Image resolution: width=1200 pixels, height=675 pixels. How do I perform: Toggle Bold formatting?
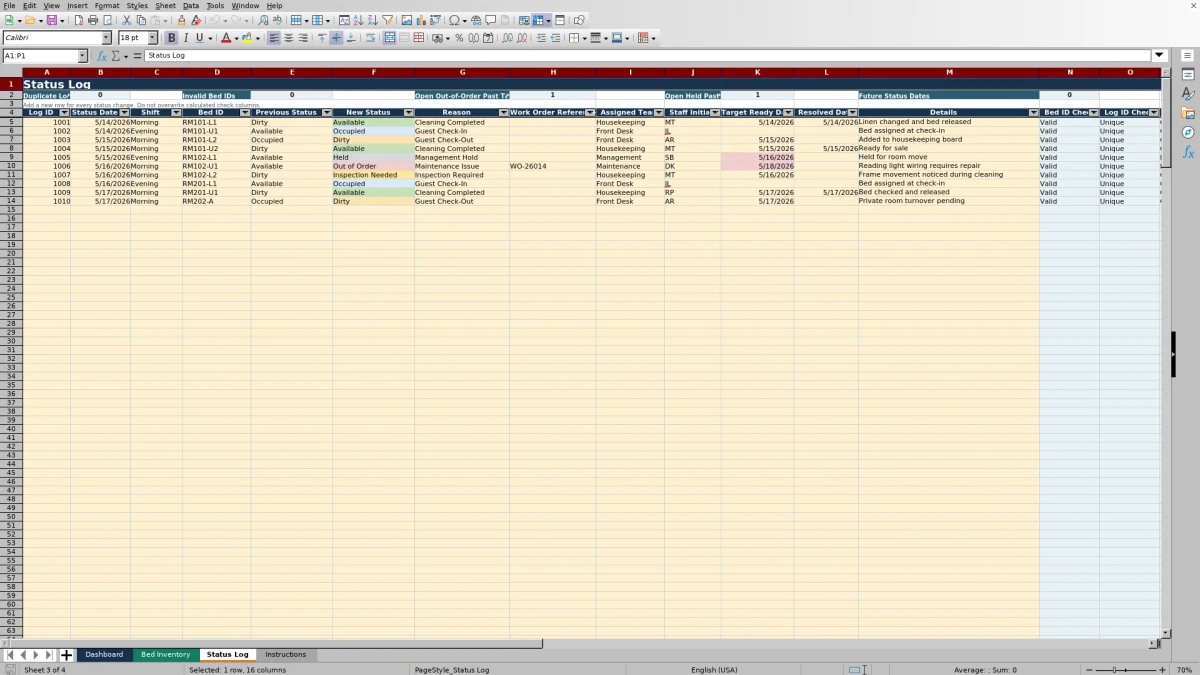click(x=171, y=38)
